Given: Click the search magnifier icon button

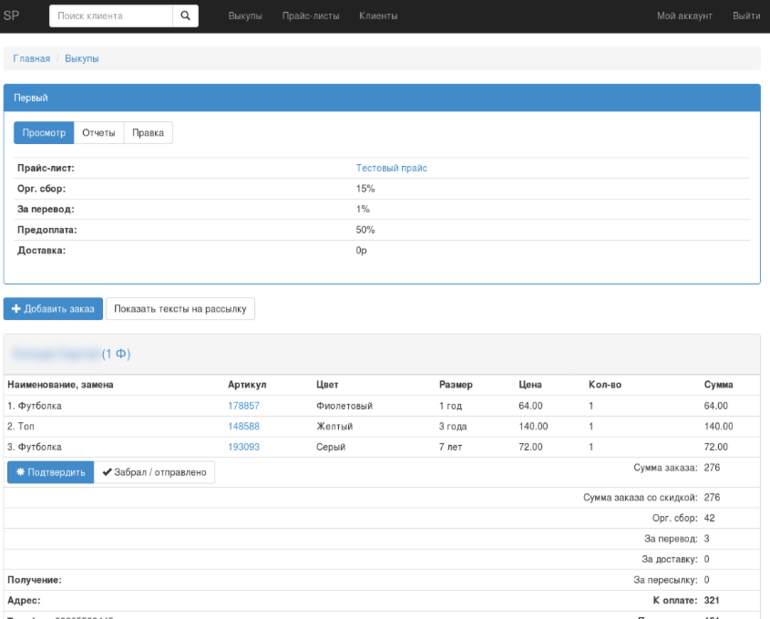Looking at the screenshot, I should (185, 16).
